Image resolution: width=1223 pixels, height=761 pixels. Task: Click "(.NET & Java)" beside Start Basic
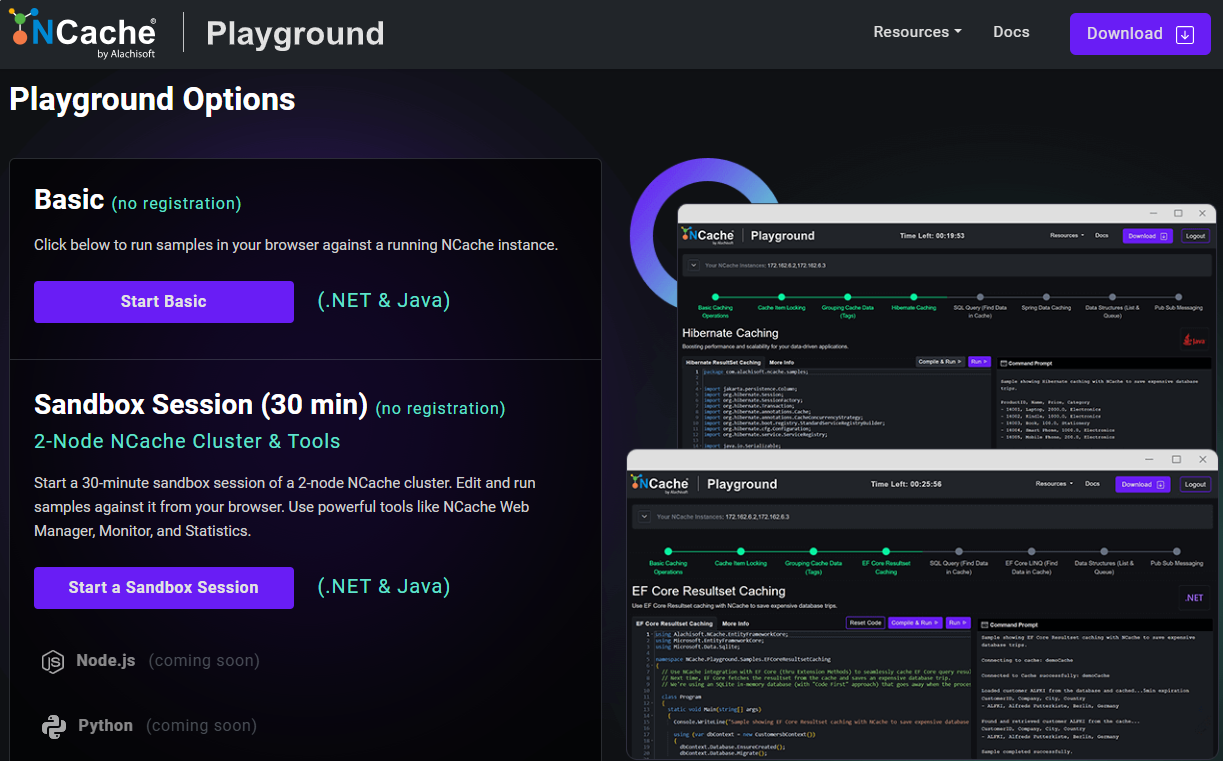click(384, 300)
